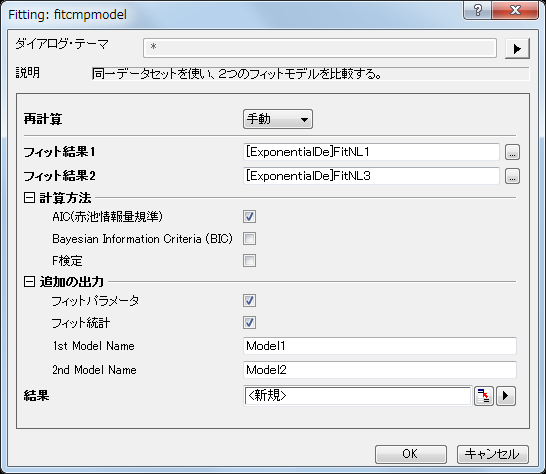The width and height of the screenshot is (546, 474).
Task: Click フィット結果2 input field
Action: pos(371,176)
